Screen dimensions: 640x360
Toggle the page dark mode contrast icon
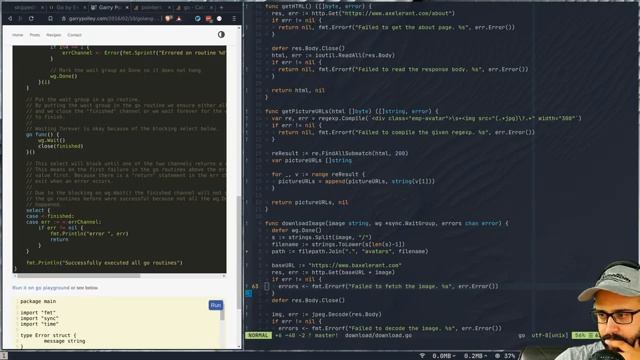(x=221, y=35)
